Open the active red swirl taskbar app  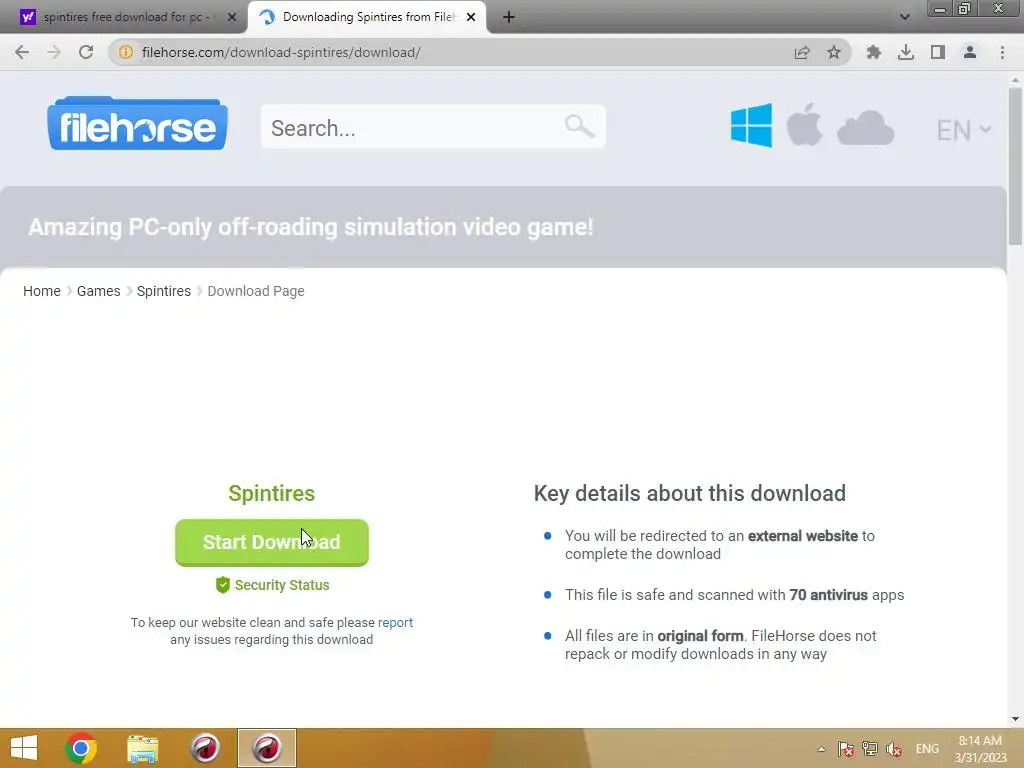(x=267, y=748)
